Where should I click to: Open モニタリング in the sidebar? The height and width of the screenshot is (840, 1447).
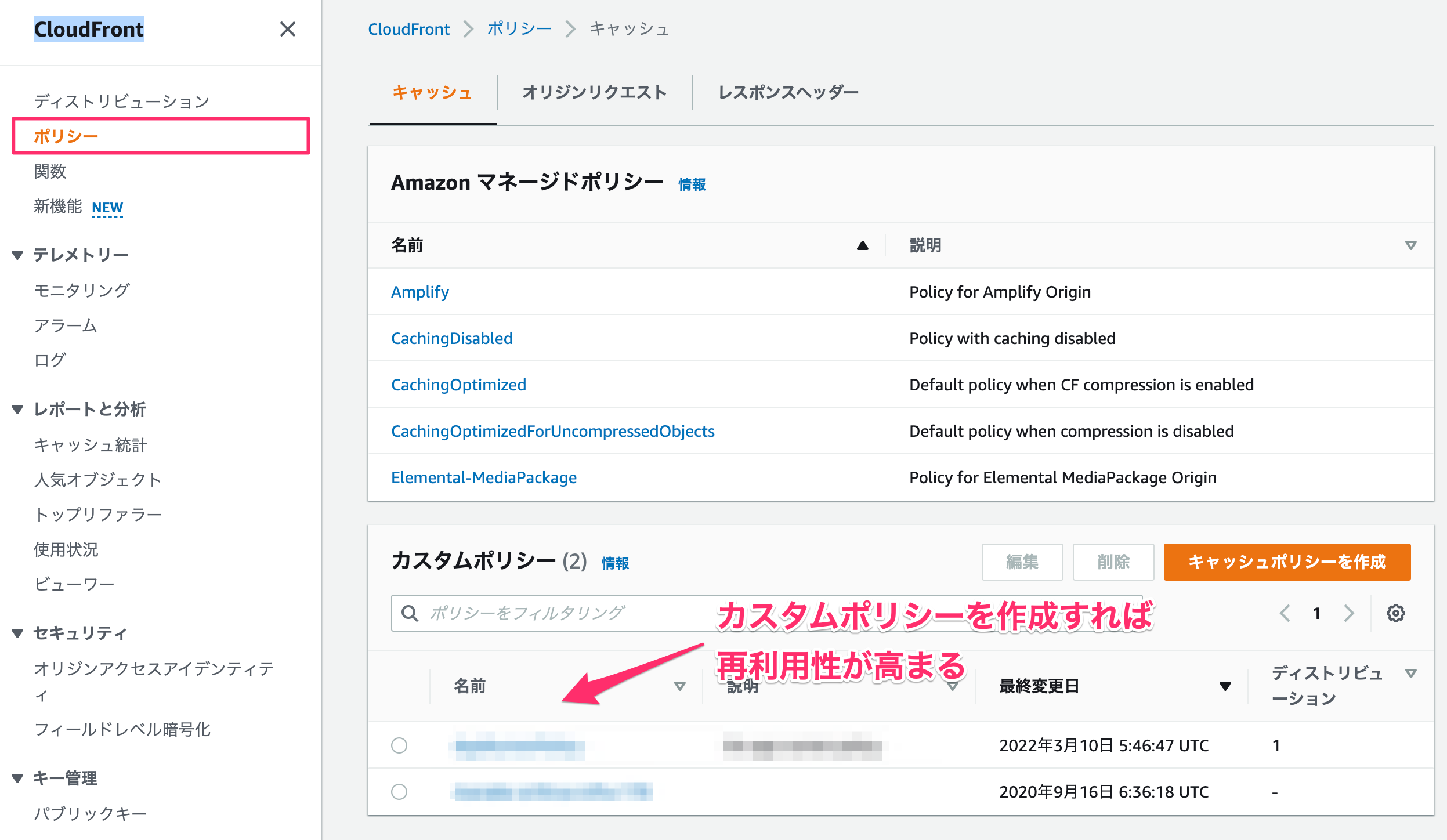point(82,290)
